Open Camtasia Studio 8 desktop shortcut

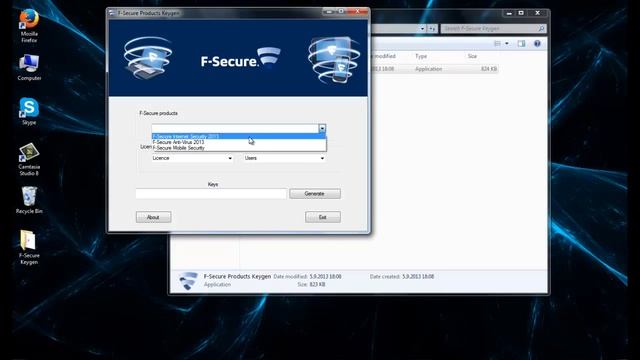point(29,159)
